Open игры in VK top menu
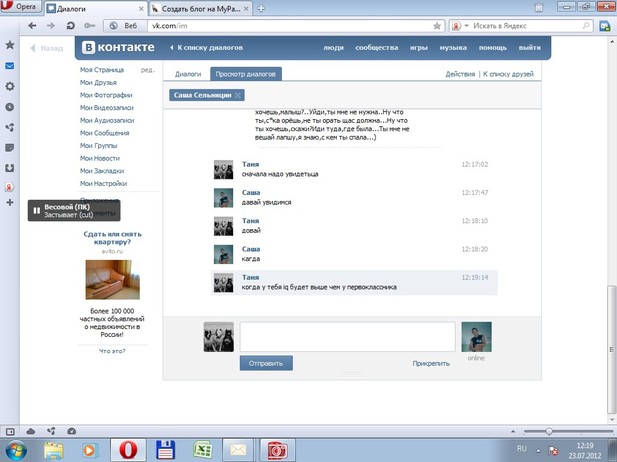Image resolution: width=617 pixels, height=462 pixels. (419, 48)
